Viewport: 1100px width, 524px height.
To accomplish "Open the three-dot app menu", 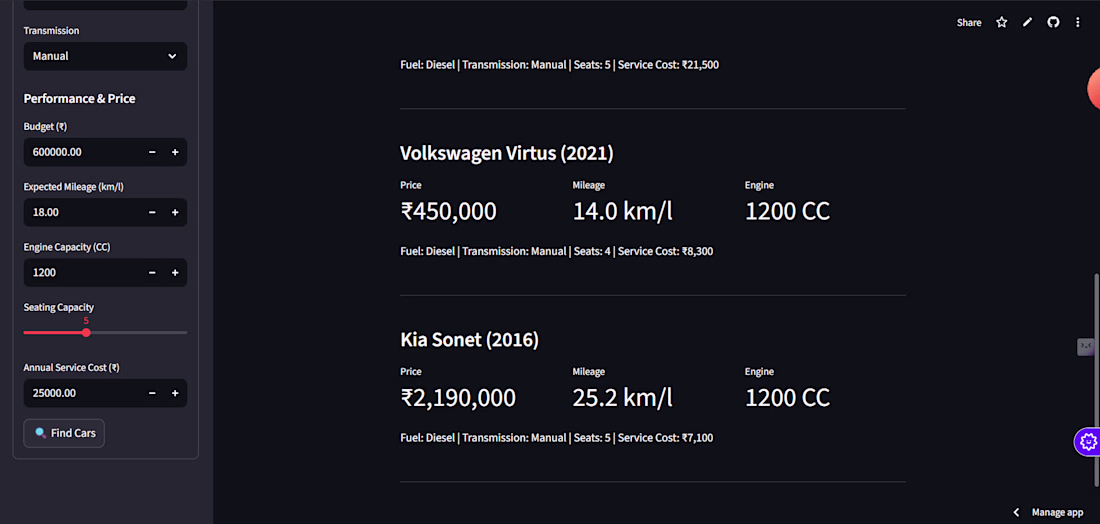I will click(1078, 22).
